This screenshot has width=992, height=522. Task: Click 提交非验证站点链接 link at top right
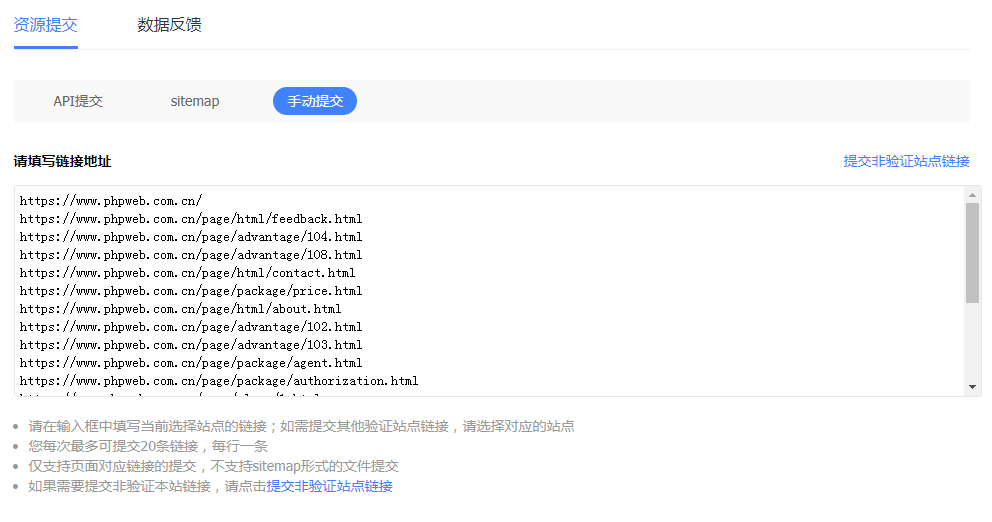click(x=906, y=161)
